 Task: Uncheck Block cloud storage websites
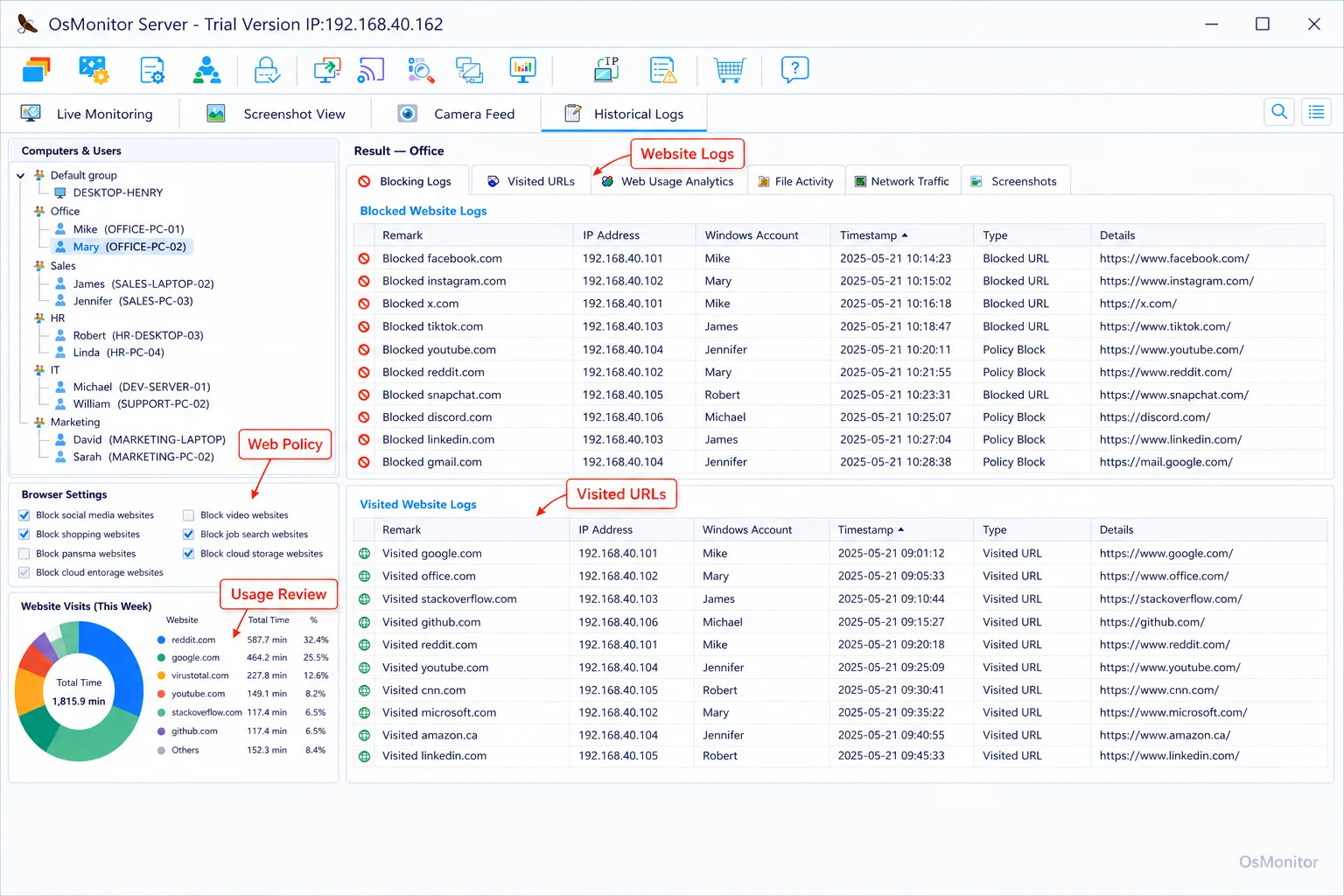pyautogui.click(x=188, y=554)
